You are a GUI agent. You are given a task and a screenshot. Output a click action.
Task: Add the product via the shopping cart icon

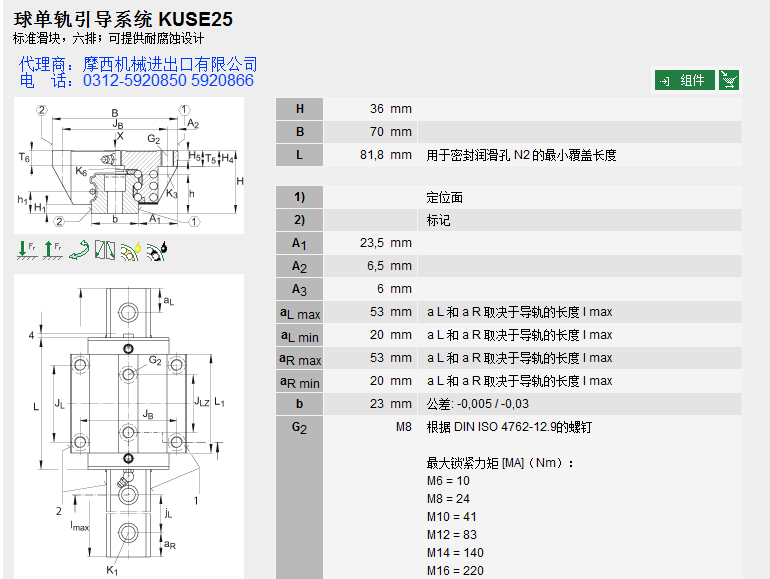pos(730,80)
